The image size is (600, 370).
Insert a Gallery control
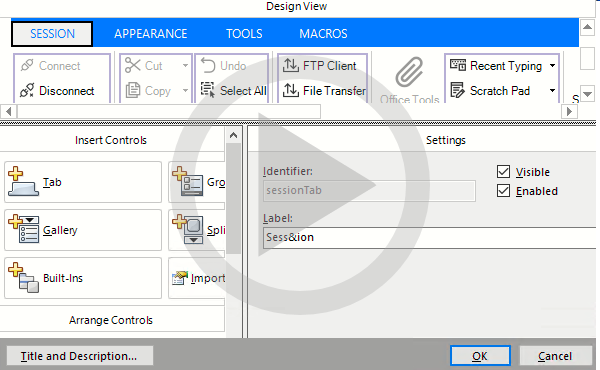83,230
